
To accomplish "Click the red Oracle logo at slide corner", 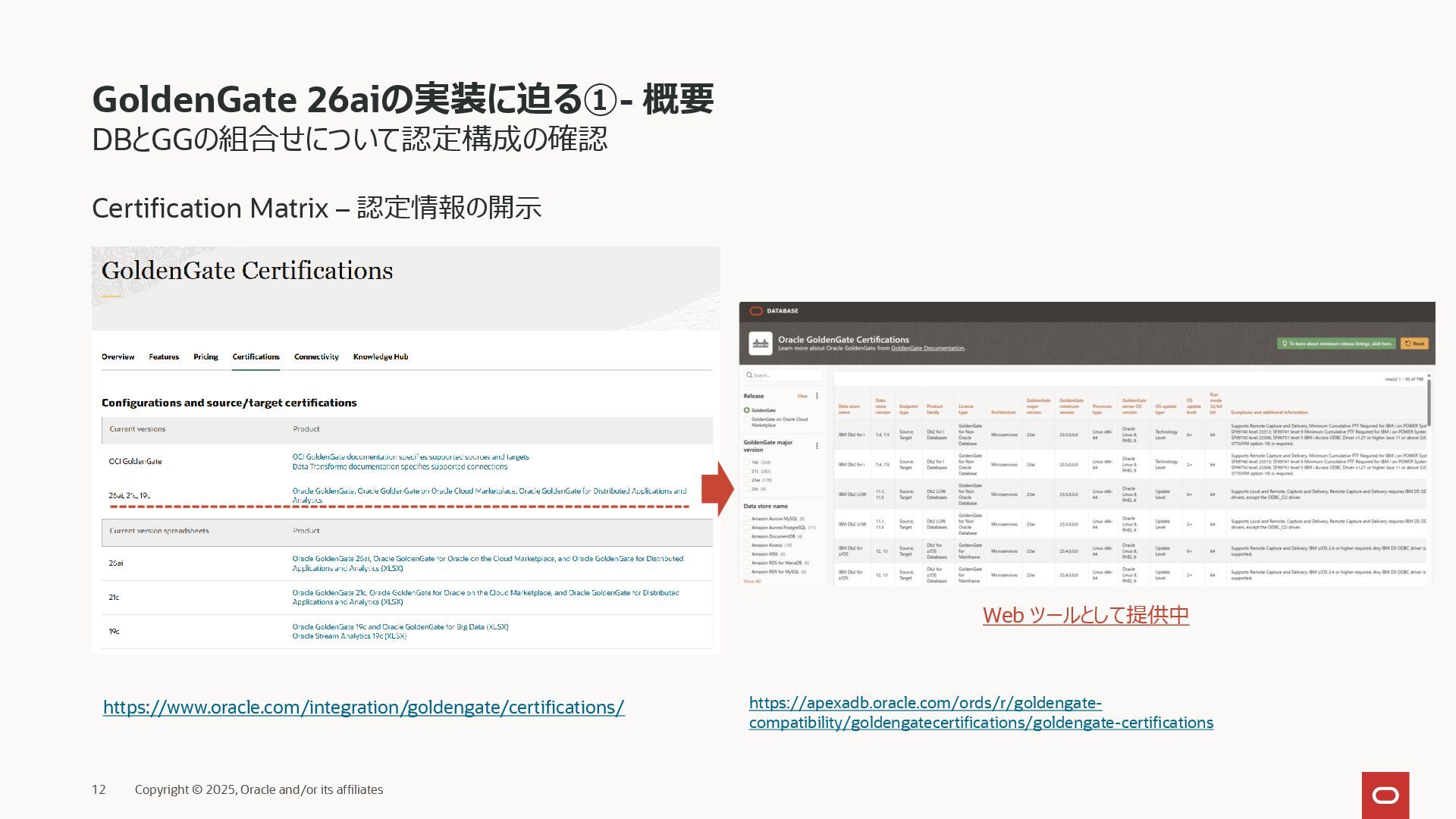I will [x=1385, y=795].
